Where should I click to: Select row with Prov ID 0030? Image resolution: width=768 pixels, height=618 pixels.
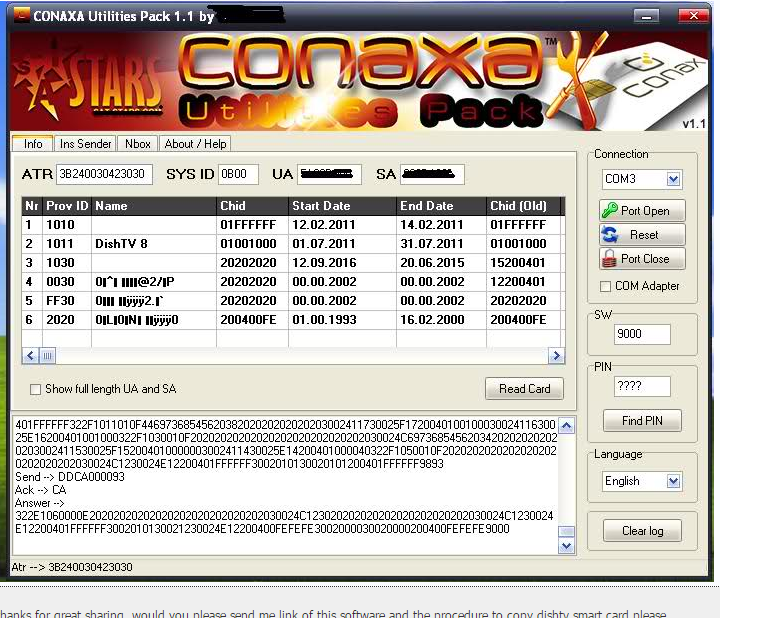tap(291, 282)
